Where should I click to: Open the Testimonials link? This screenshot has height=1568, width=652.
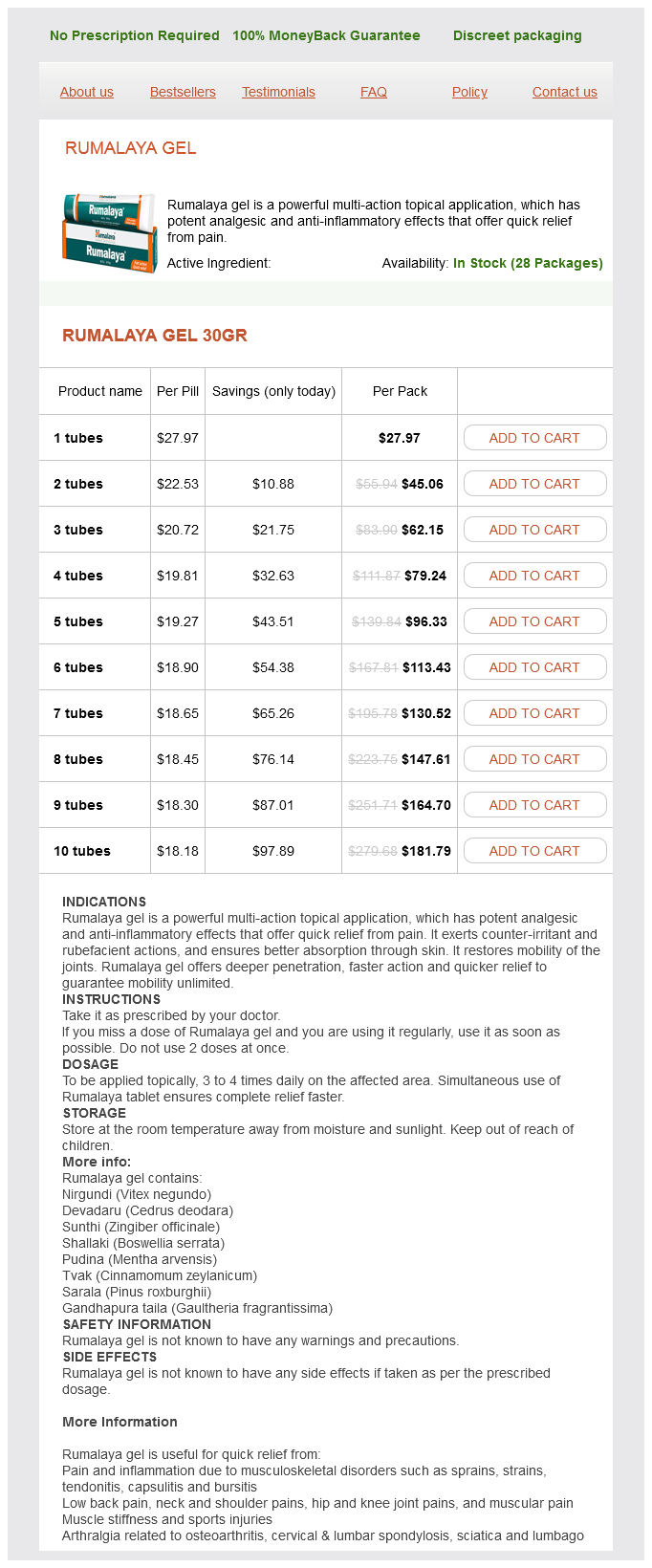click(x=278, y=92)
